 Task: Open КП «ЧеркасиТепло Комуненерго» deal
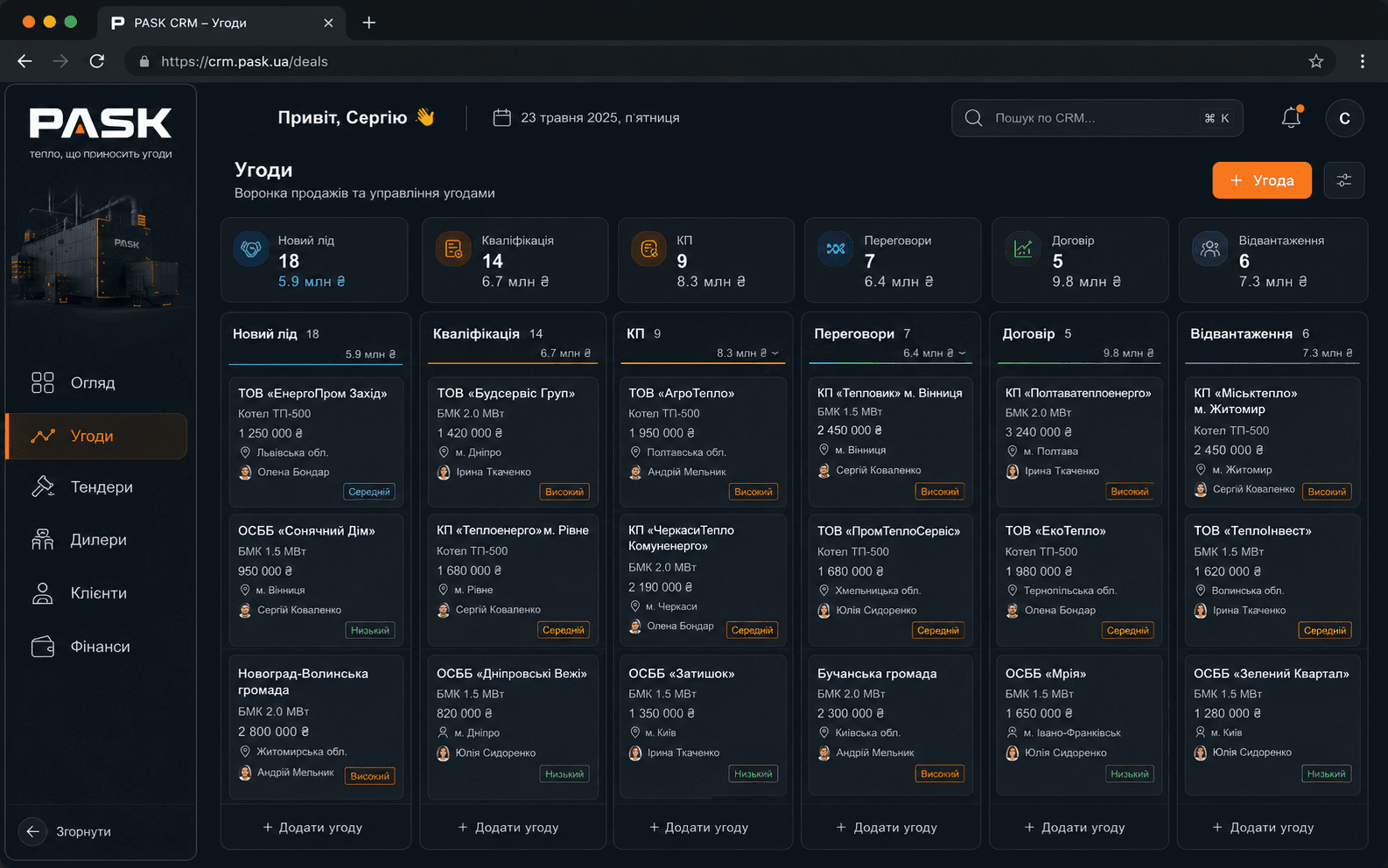pyautogui.click(x=703, y=581)
